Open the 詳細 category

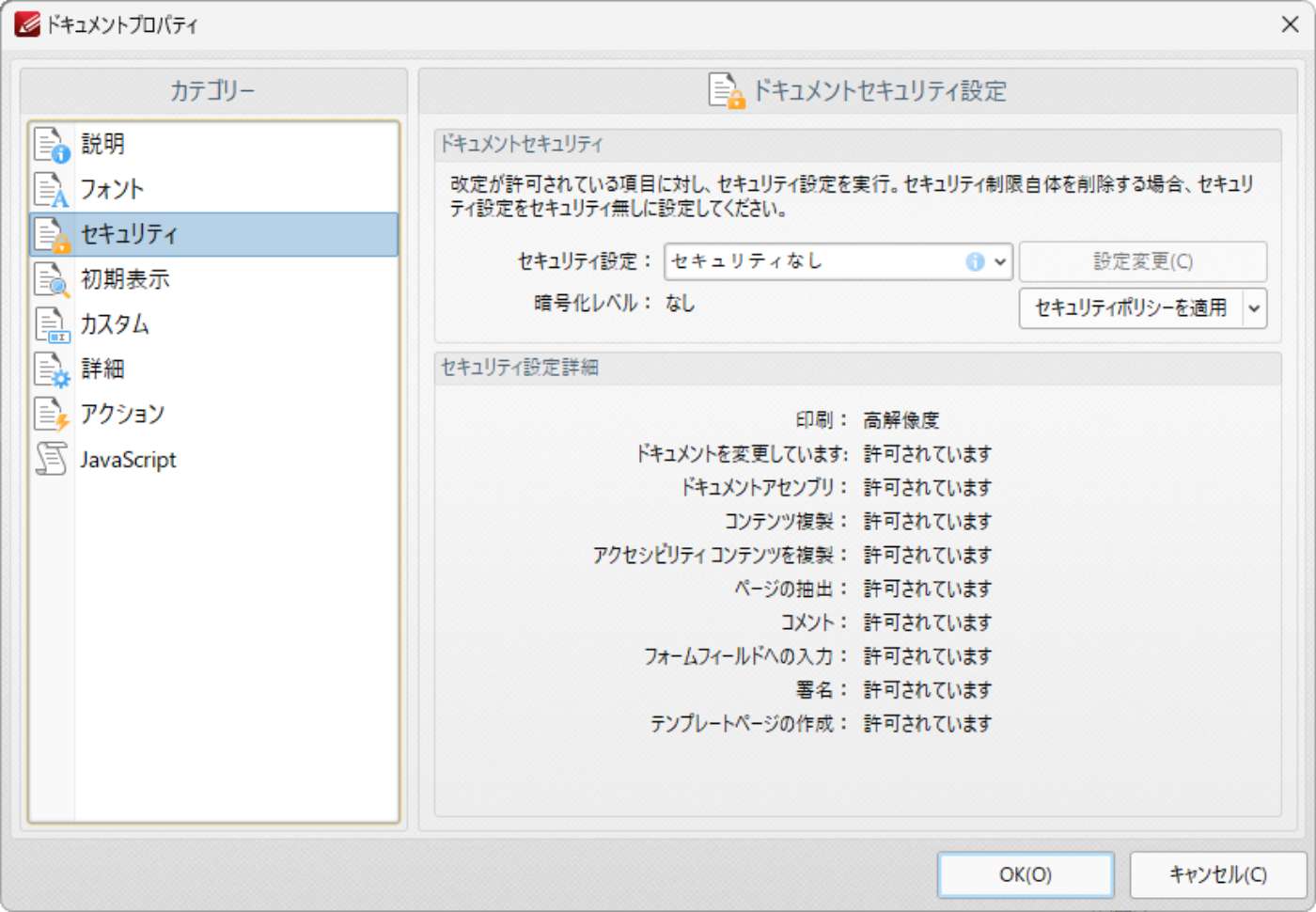coord(214,370)
